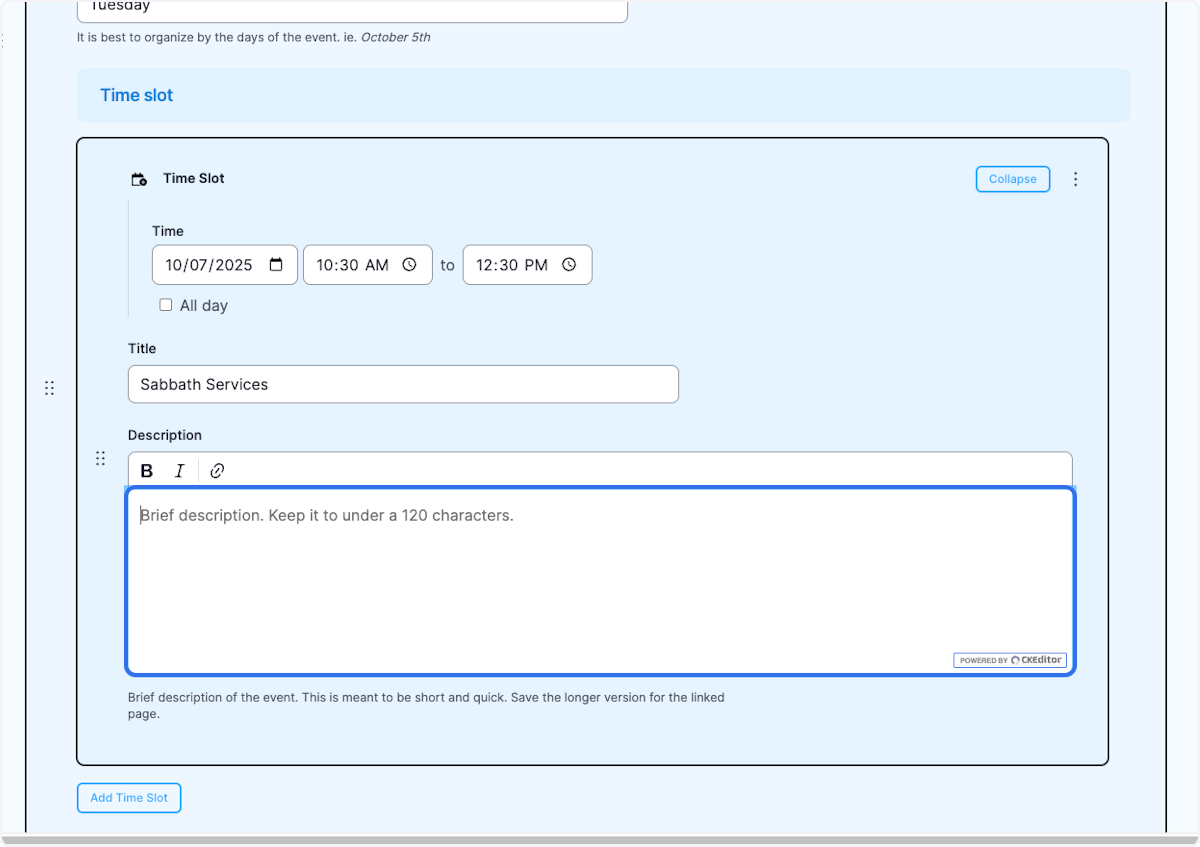
Task: Click the horizontal scrollbar at the bottom
Action: coord(600,840)
